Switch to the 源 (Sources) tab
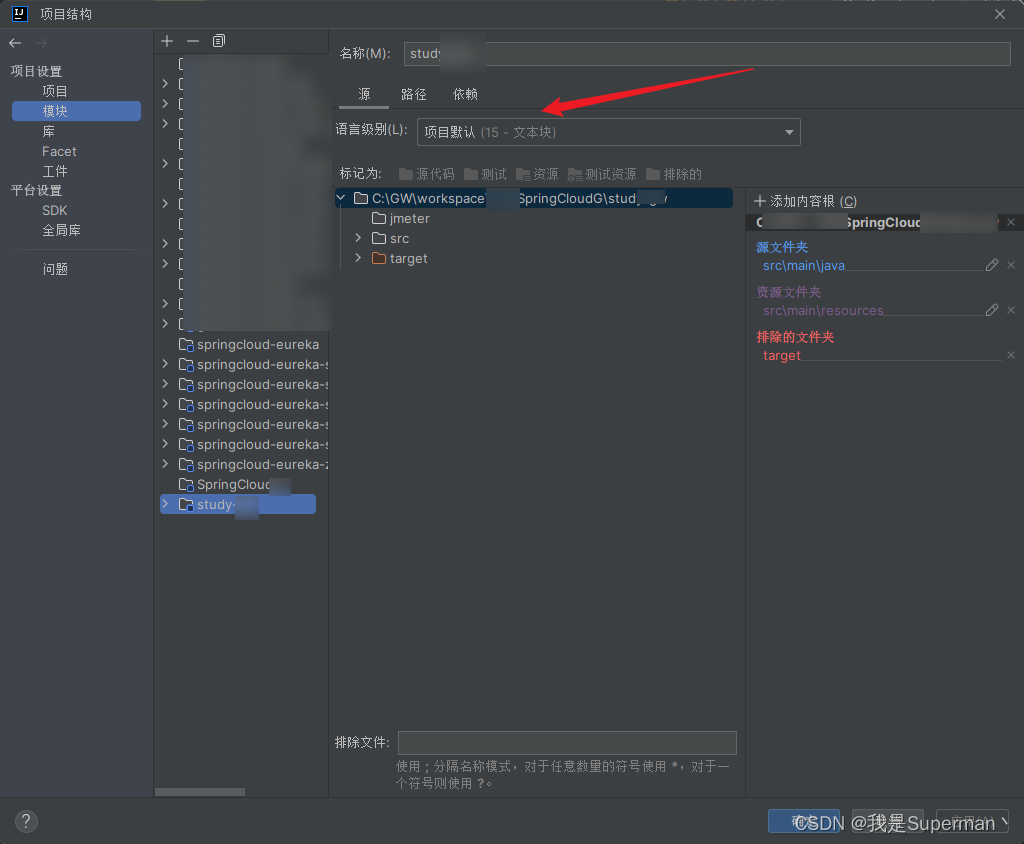Viewport: 1024px width, 844px height. (364, 94)
